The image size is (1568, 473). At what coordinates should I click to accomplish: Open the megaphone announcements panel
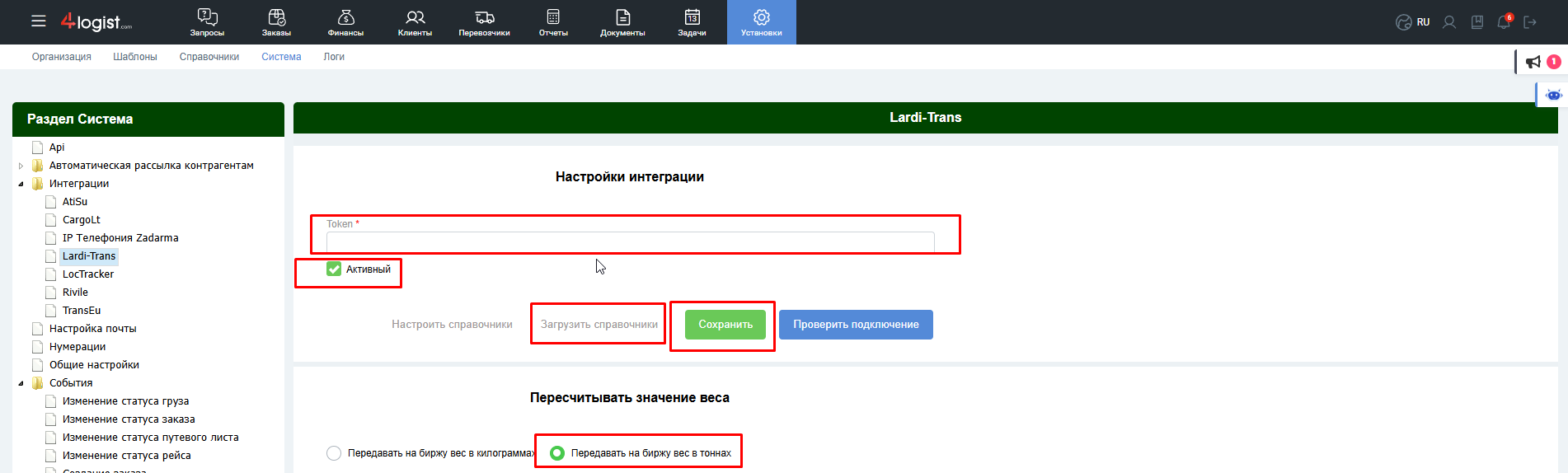[x=1533, y=62]
